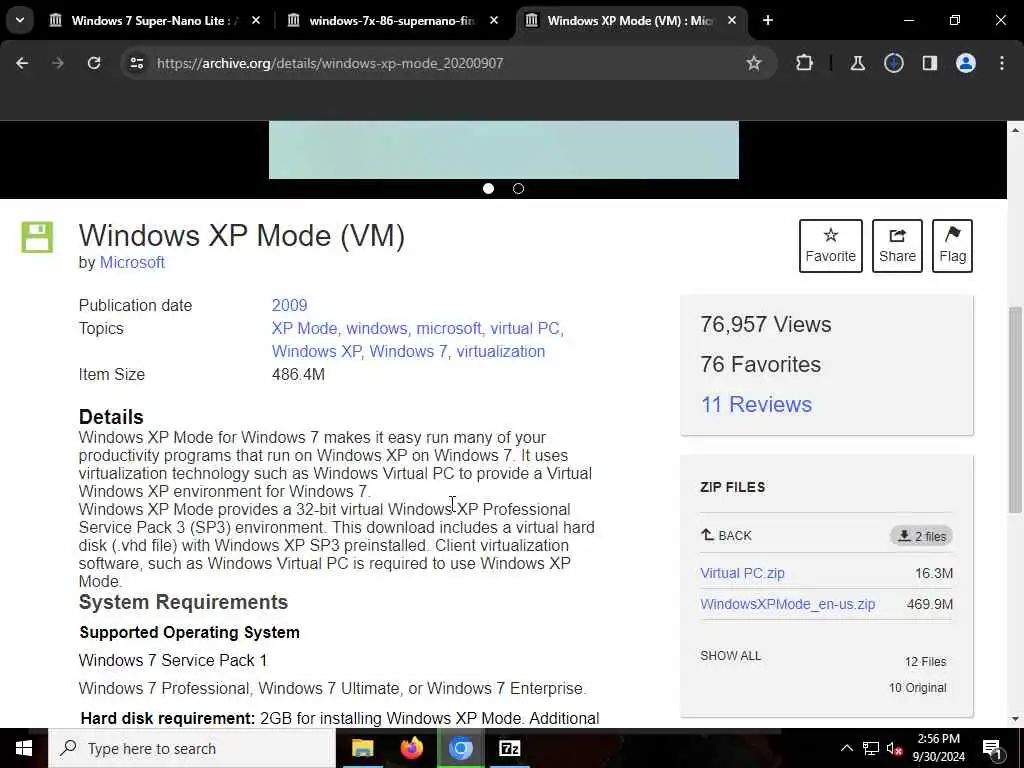Click the 10 Original link
Viewport: 1024px width, 768px height.
pyautogui.click(x=918, y=688)
